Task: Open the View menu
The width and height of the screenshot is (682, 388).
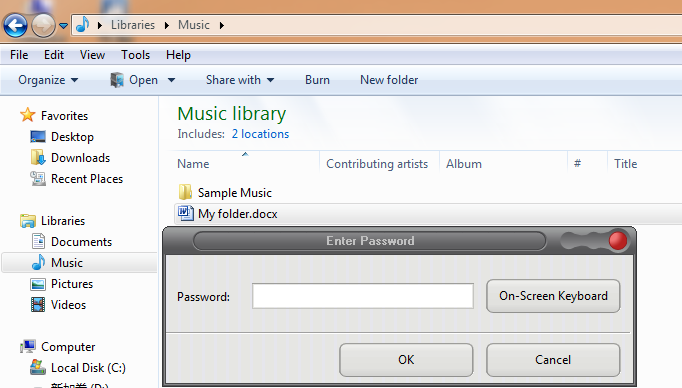Action: pyautogui.click(x=92, y=55)
